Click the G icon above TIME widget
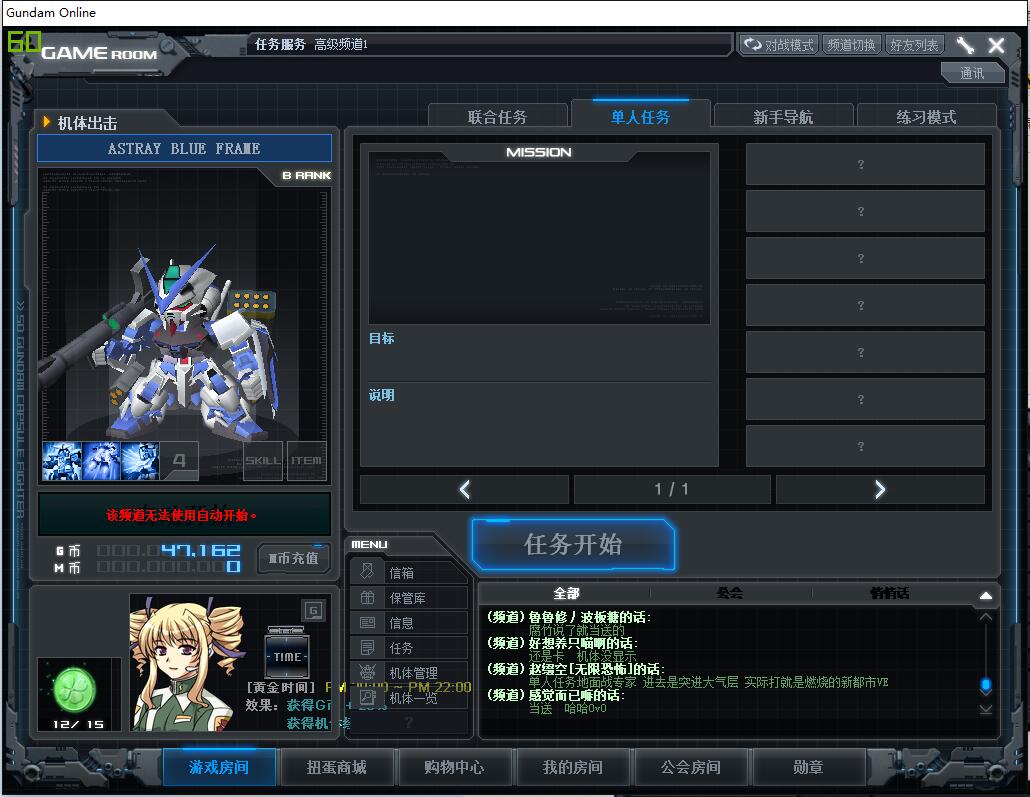The height and width of the screenshot is (797, 1030). pyautogui.click(x=313, y=610)
